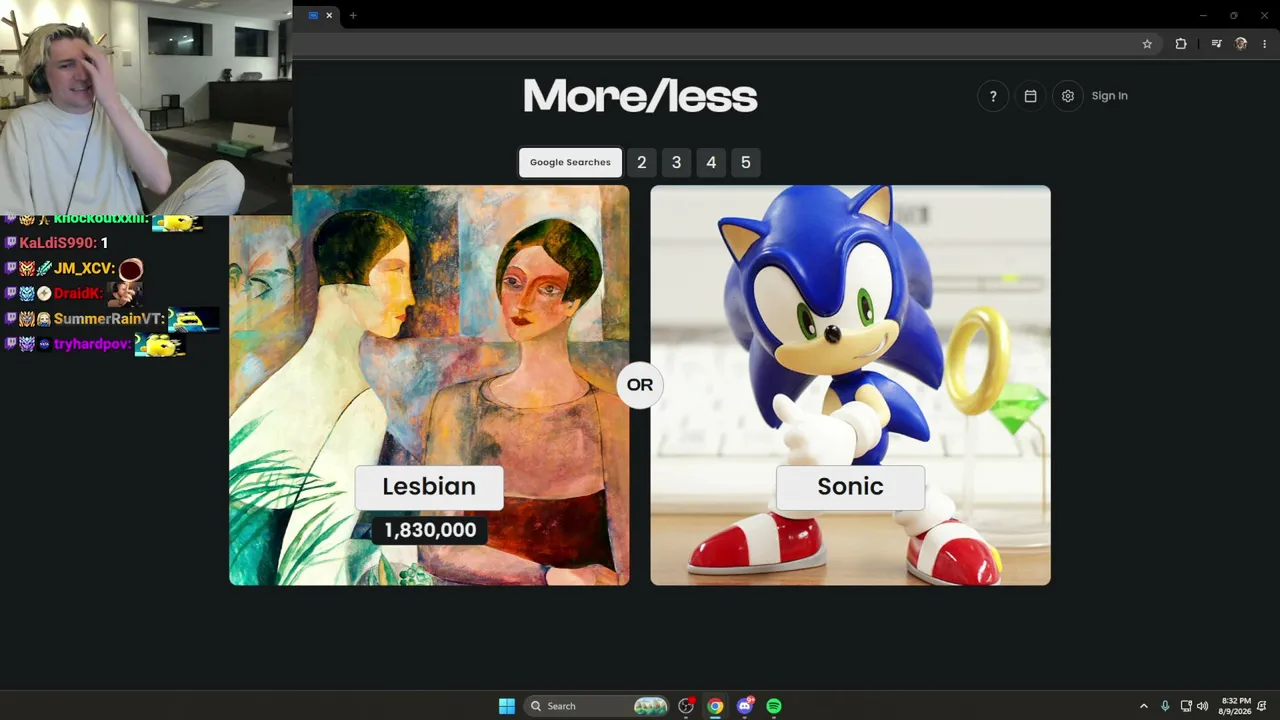Close the current browser tab
Viewport: 1280px width, 720px height.
point(329,15)
